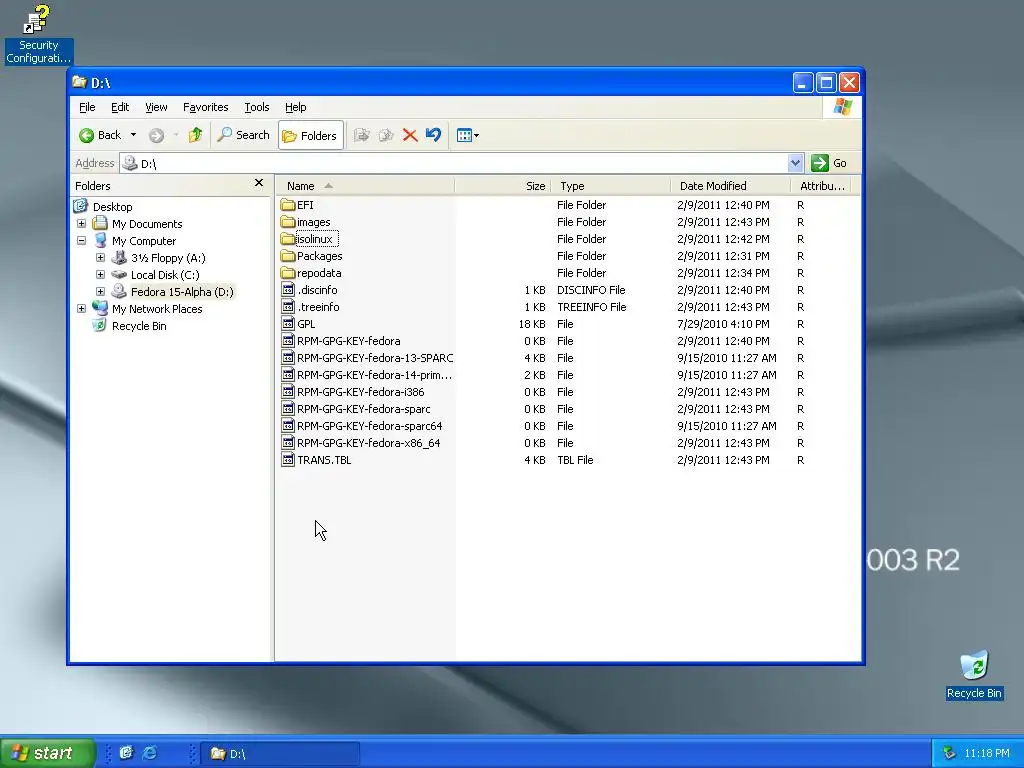Click the blue Undo arrow icon
This screenshot has height=768, width=1024.
[x=433, y=135]
